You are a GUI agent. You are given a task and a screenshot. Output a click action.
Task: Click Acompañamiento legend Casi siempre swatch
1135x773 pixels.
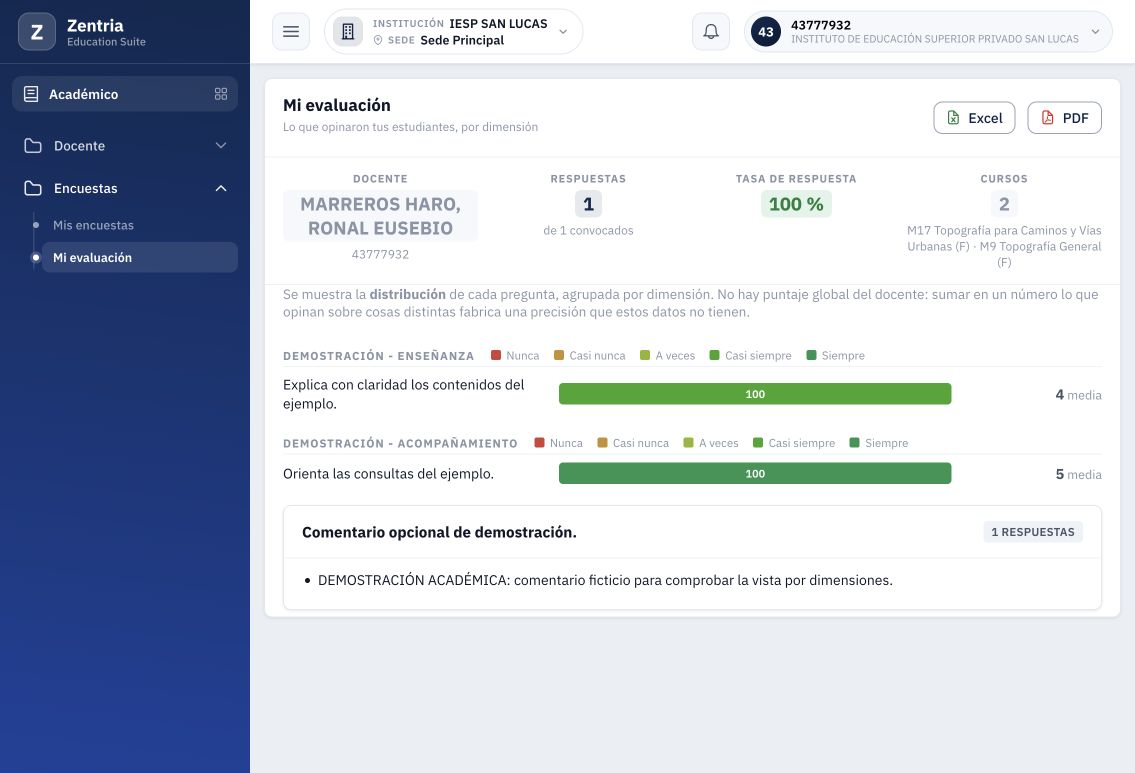point(758,443)
